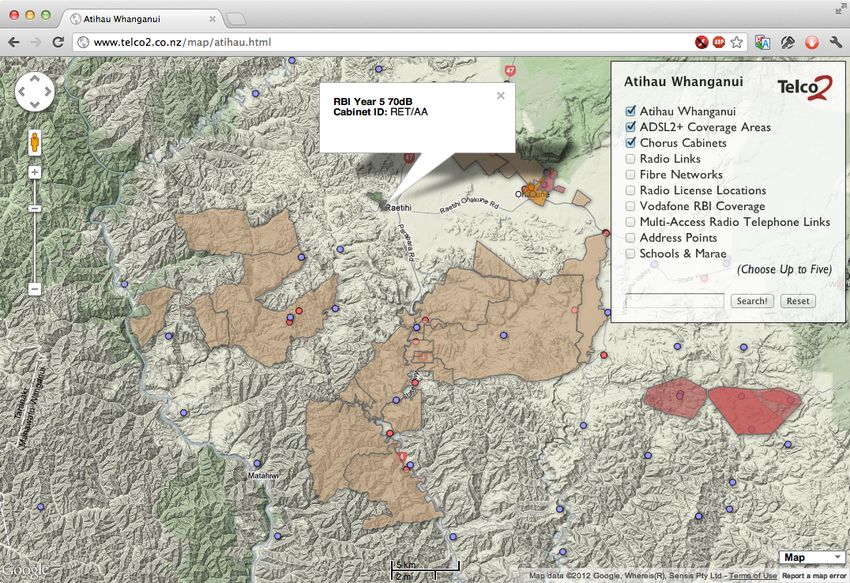Click the fullscreen arrows at window corner

point(841,8)
